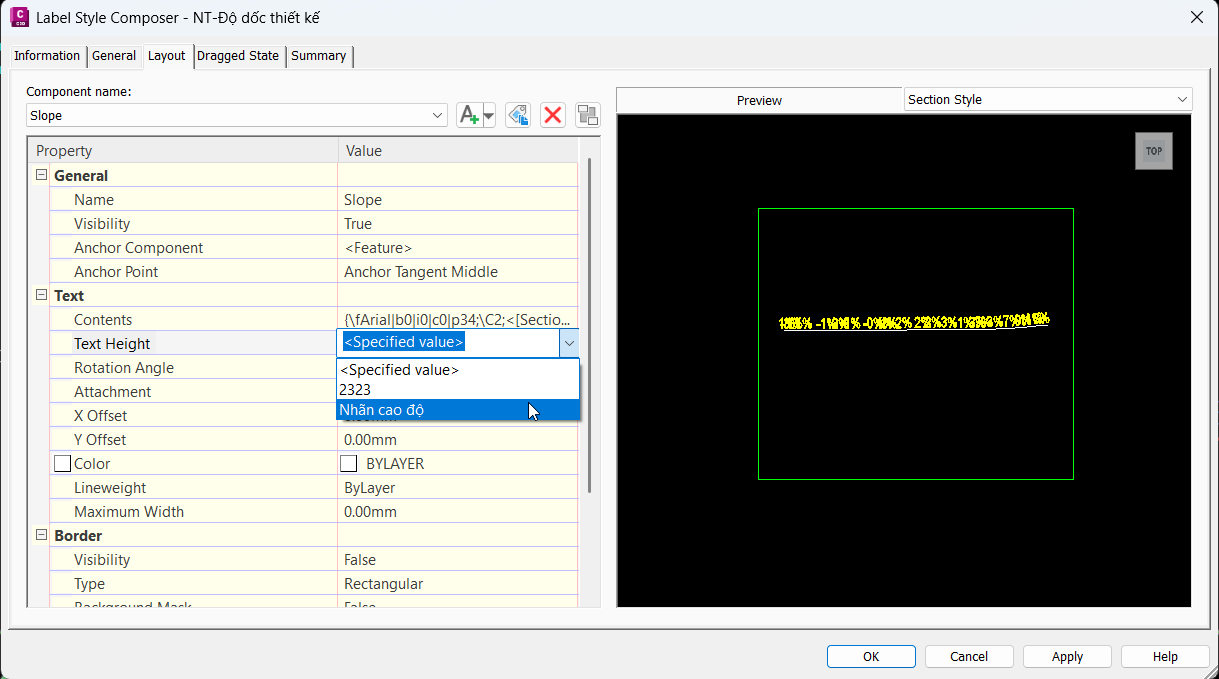Screen dimensions: 1219x679
Task: Click the BYLAYER color swatch
Action: coord(349,464)
